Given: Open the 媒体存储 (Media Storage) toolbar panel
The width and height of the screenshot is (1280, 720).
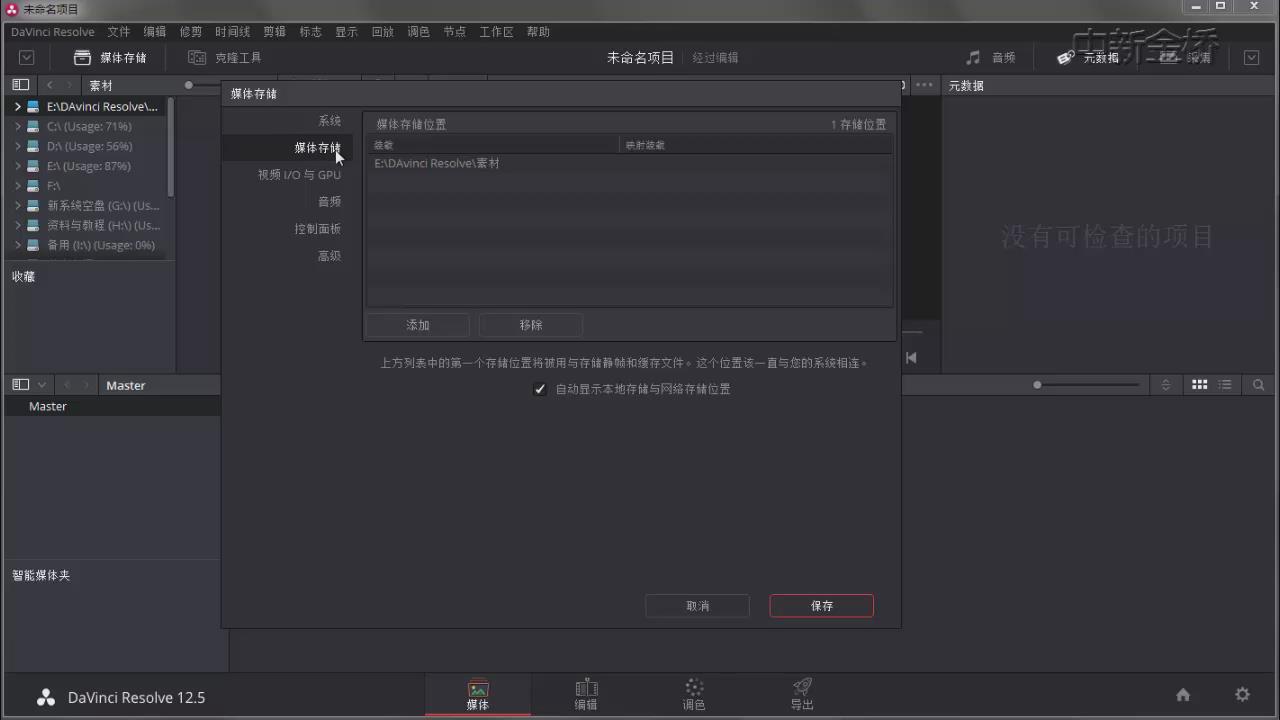Looking at the screenshot, I should (x=110, y=58).
